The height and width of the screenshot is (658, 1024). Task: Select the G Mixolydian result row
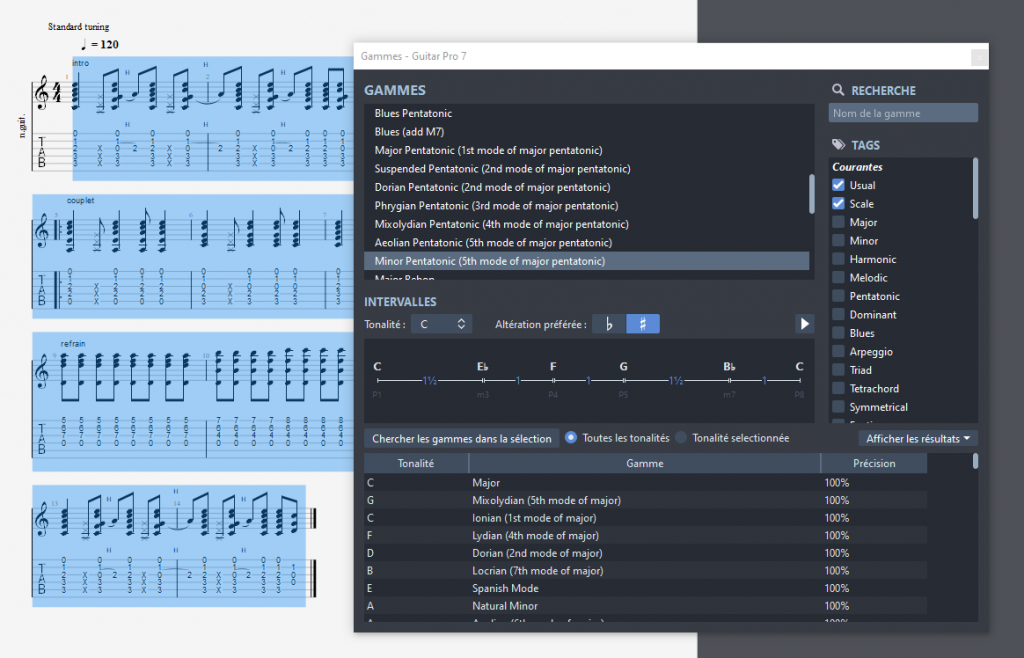point(546,500)
